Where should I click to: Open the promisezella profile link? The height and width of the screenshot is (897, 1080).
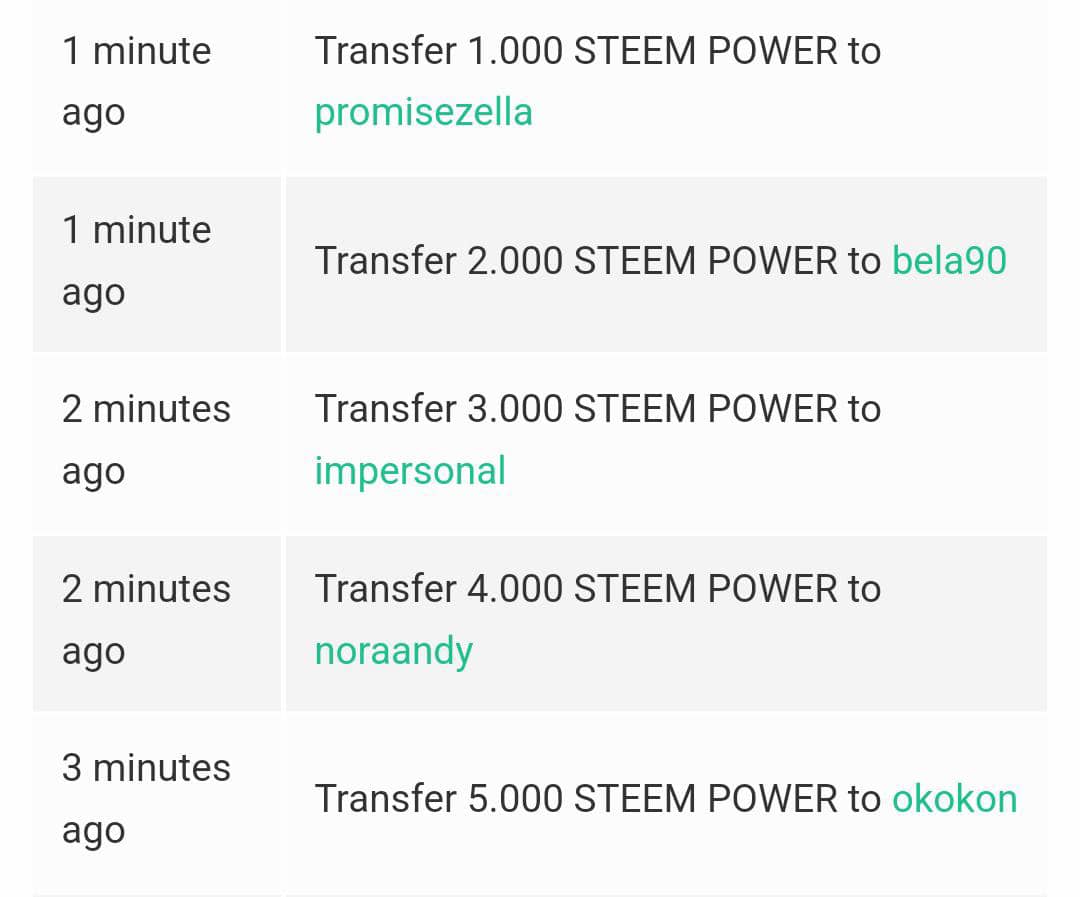[x=423, y=112]
